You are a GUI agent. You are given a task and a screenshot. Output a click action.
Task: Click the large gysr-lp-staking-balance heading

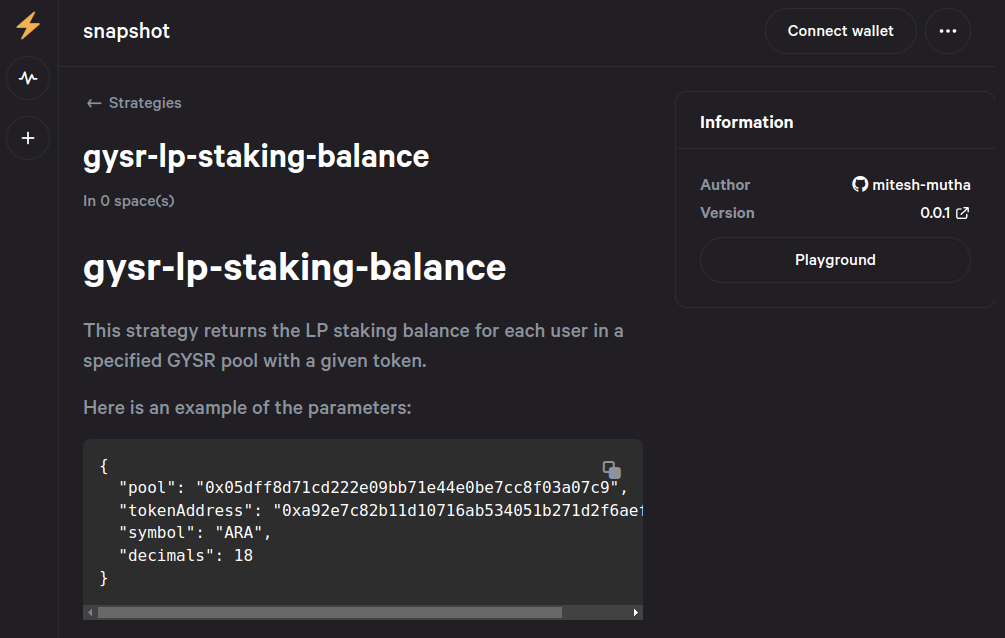pos(295,267)
